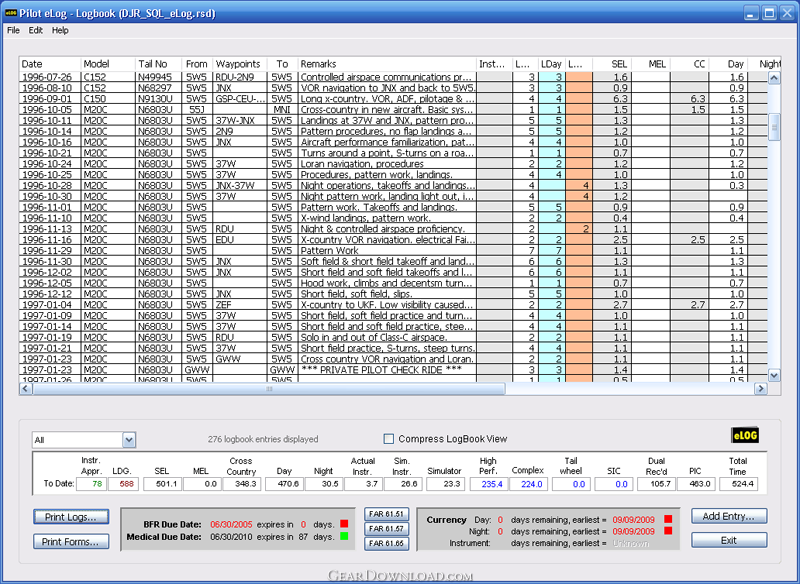The height and width of the screenshot is (584, 800).
Task: Select the 'Solo in and out of Class-C airspace' remark
Action: coord(387,337)
